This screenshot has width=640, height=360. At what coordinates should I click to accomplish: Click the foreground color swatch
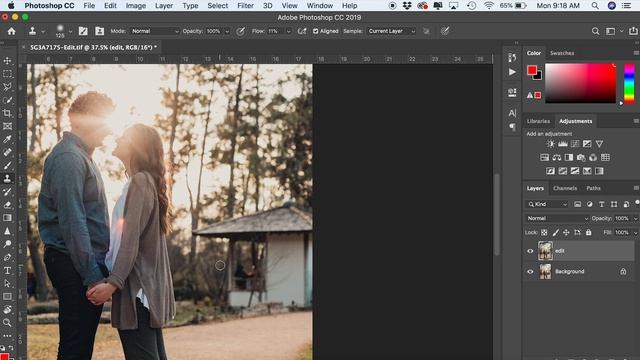coord(531,70)
